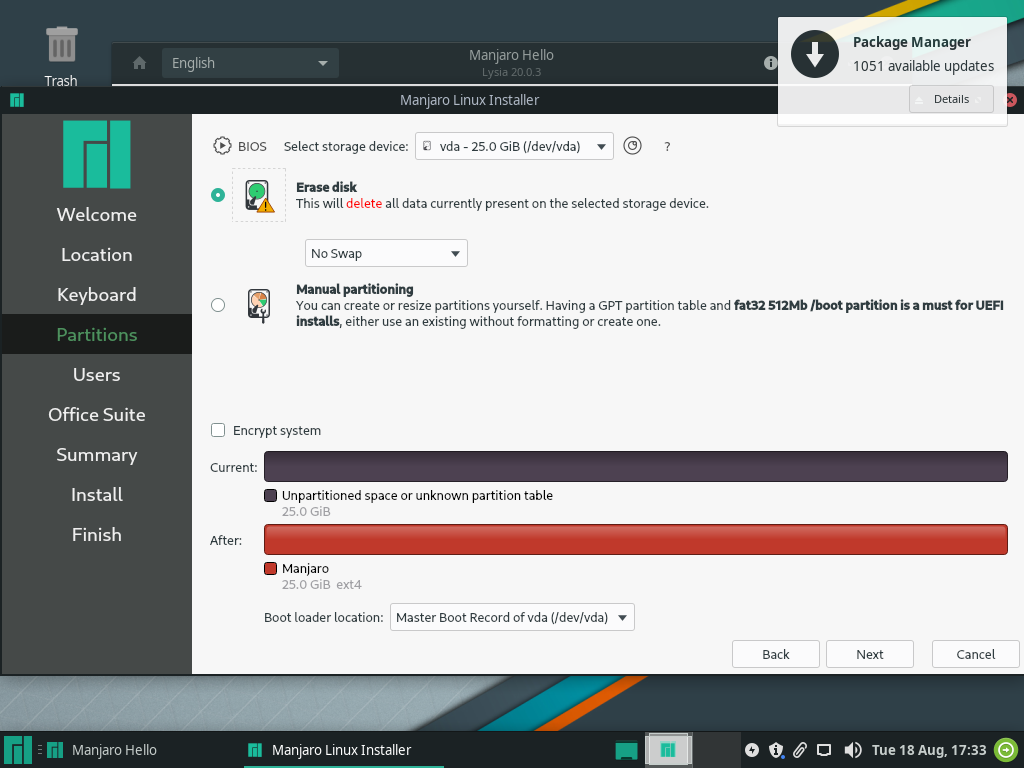The width and height of the screenshot is (1024, 768).
Task: Click the session logout icon in taskbar
Action: pyautogui.click(x=1006, y=749)
